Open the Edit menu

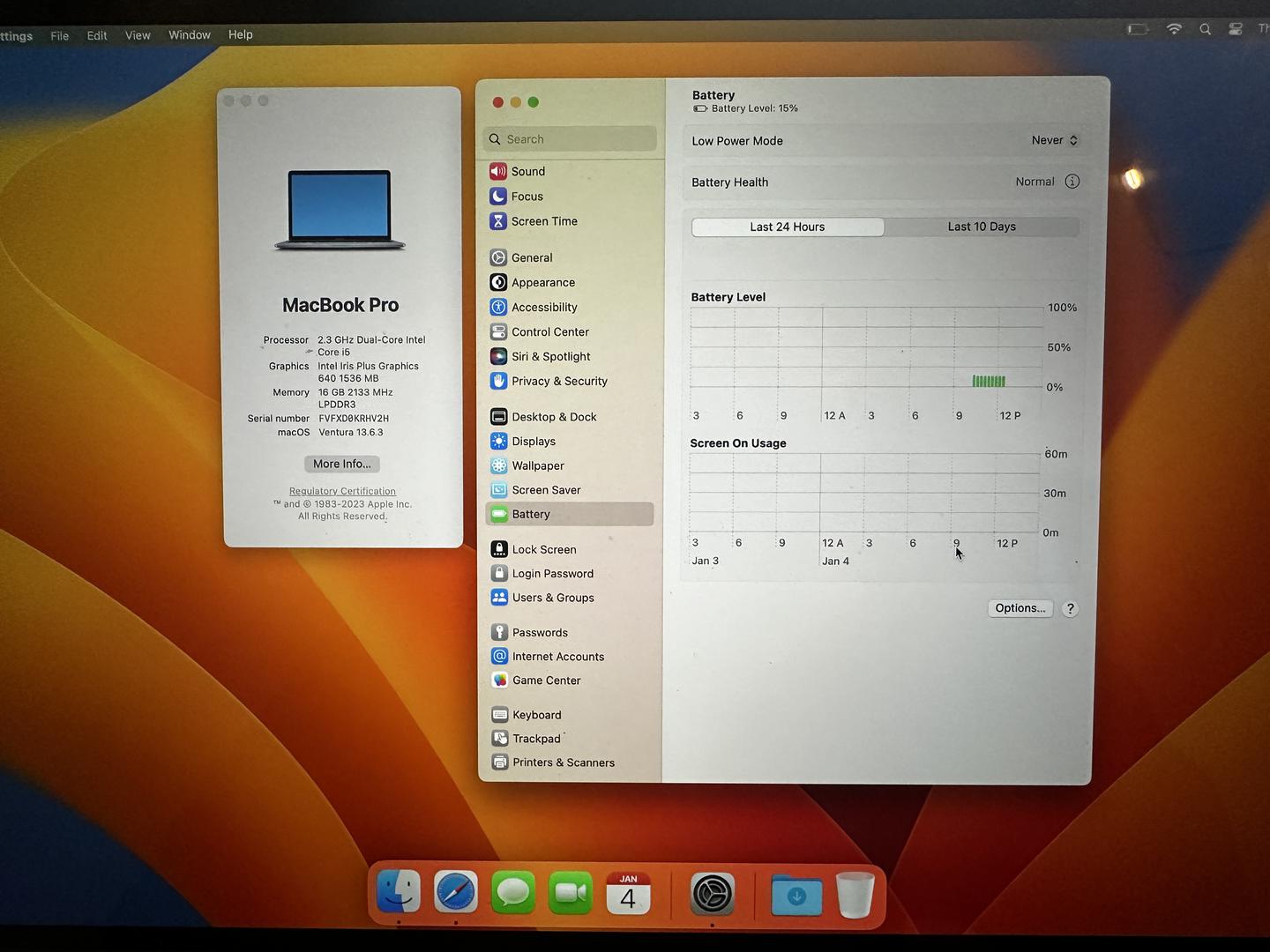point(97,36)
